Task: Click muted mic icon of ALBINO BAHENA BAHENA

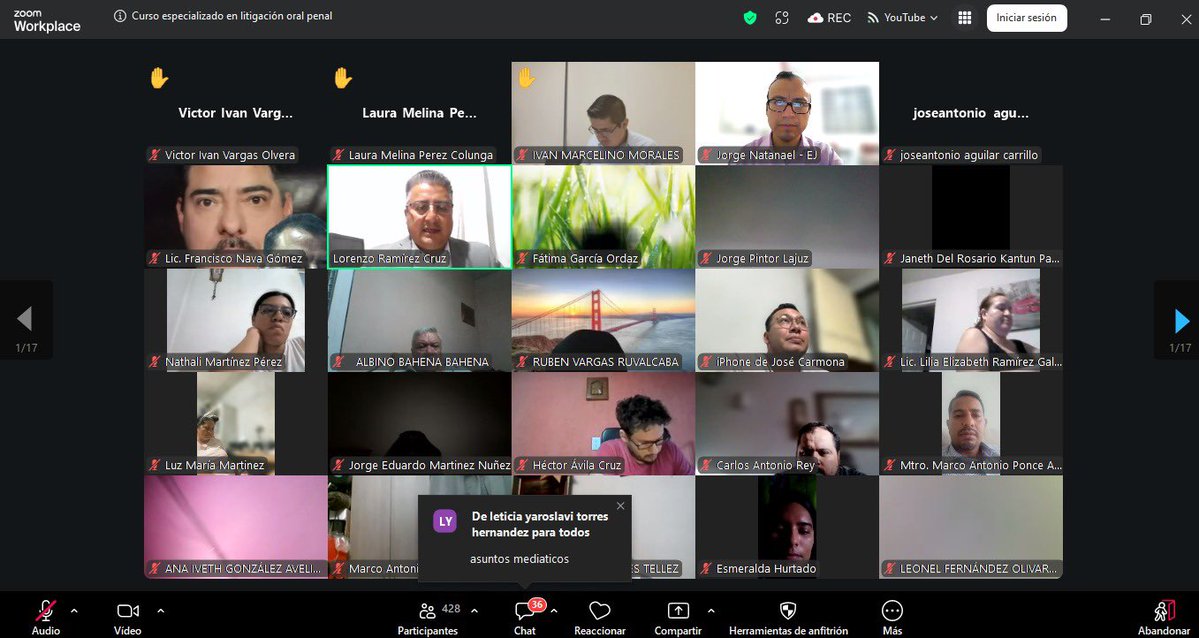Action: point(339,362)
